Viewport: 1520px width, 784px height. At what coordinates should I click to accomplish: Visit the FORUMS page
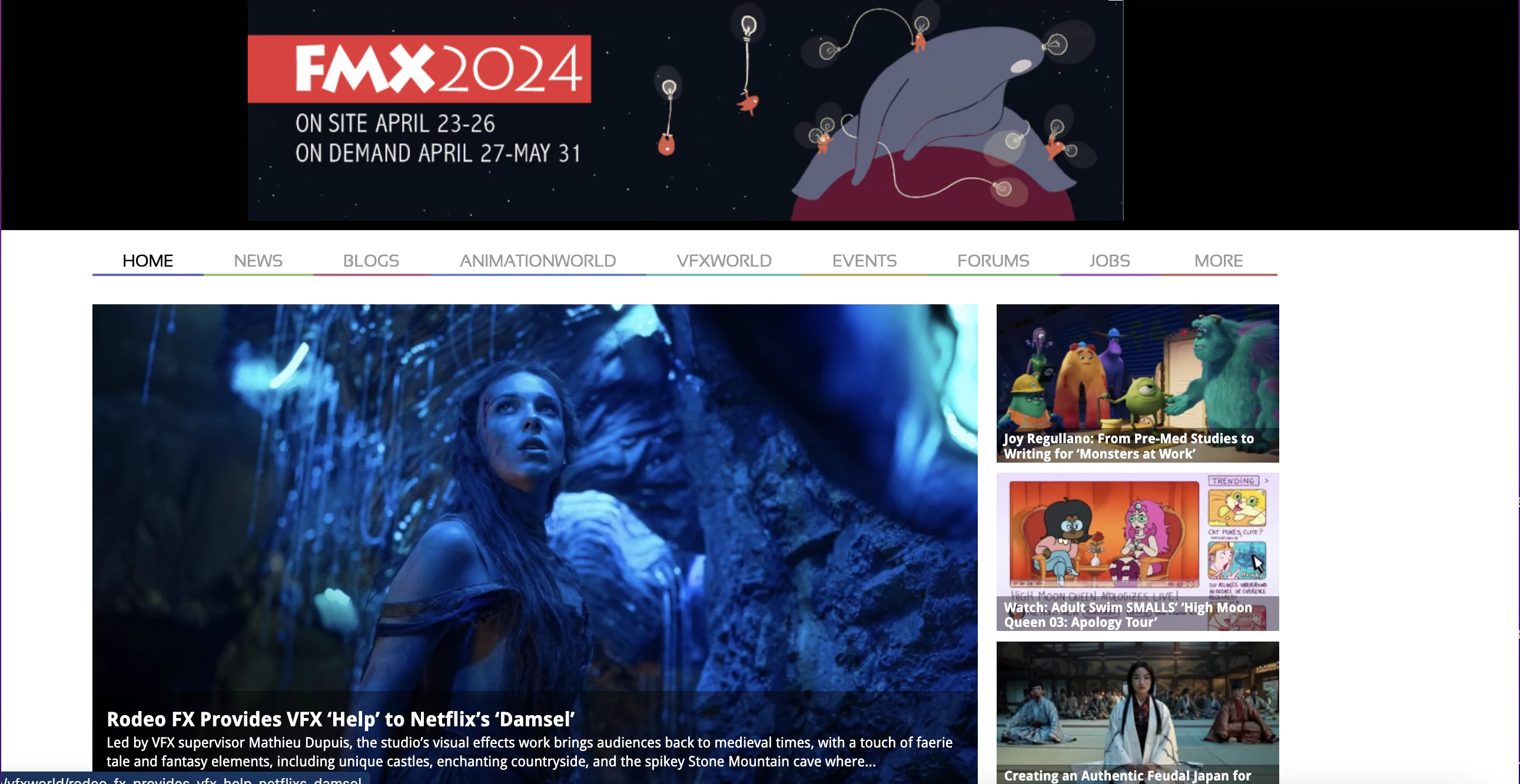[x=993, y=260]
